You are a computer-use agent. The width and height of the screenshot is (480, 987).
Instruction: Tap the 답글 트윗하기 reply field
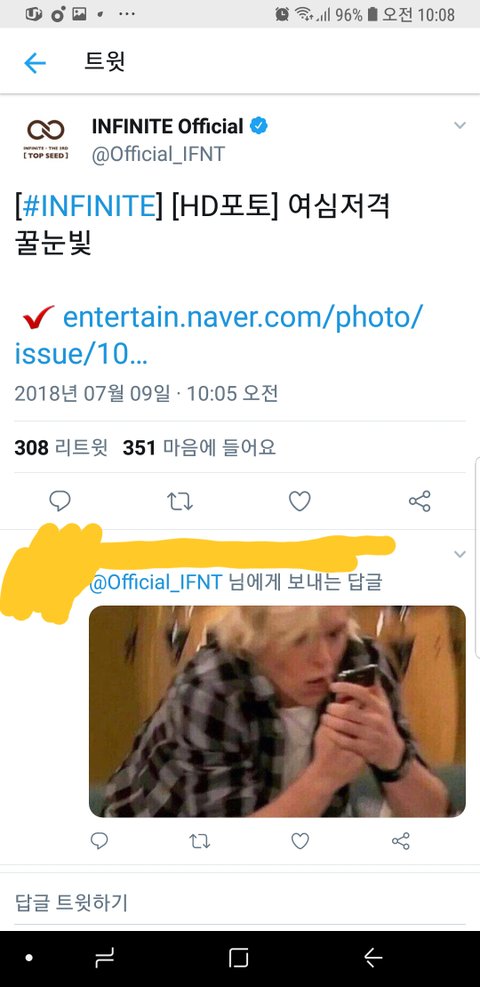pyautogui.click(x=240, y=903)
